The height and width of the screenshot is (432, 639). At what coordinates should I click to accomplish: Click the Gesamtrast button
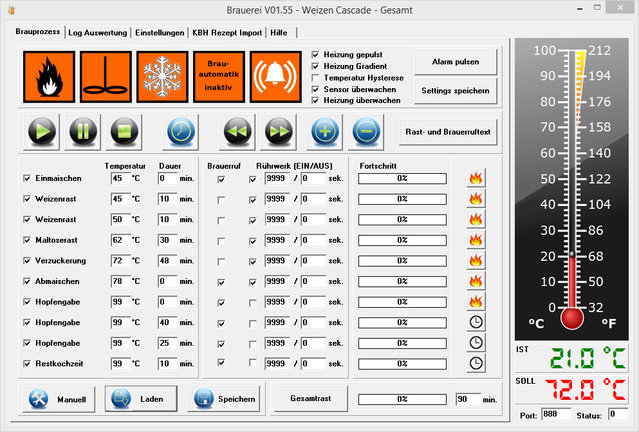coord(311,399)
